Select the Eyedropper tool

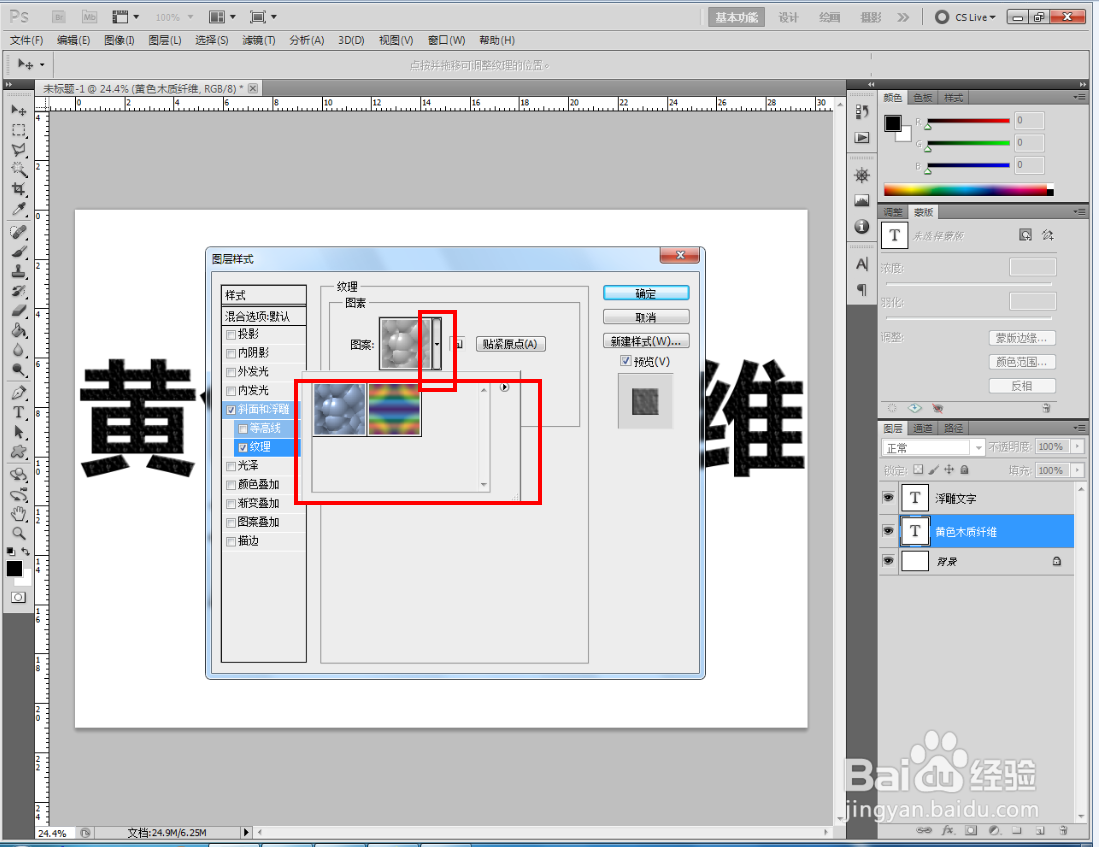(x=19, y=209)
